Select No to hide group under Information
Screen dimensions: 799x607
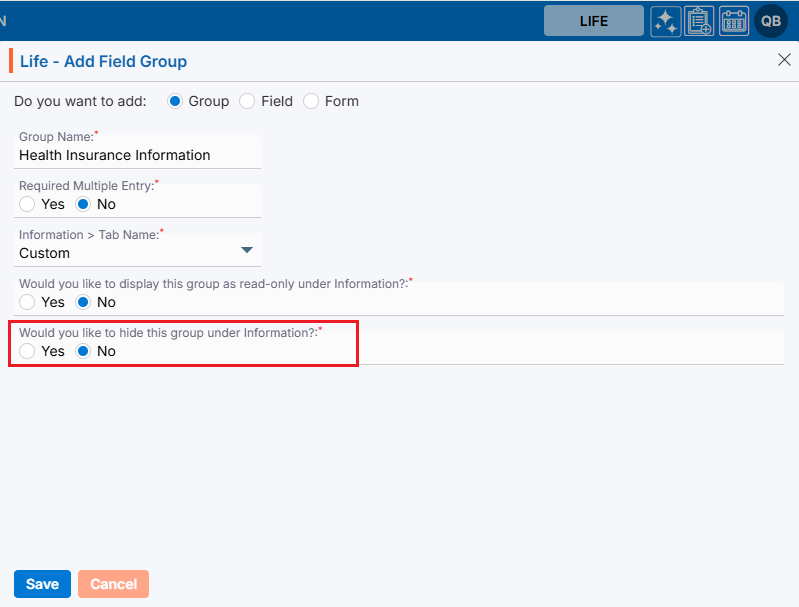click(83, 351)
